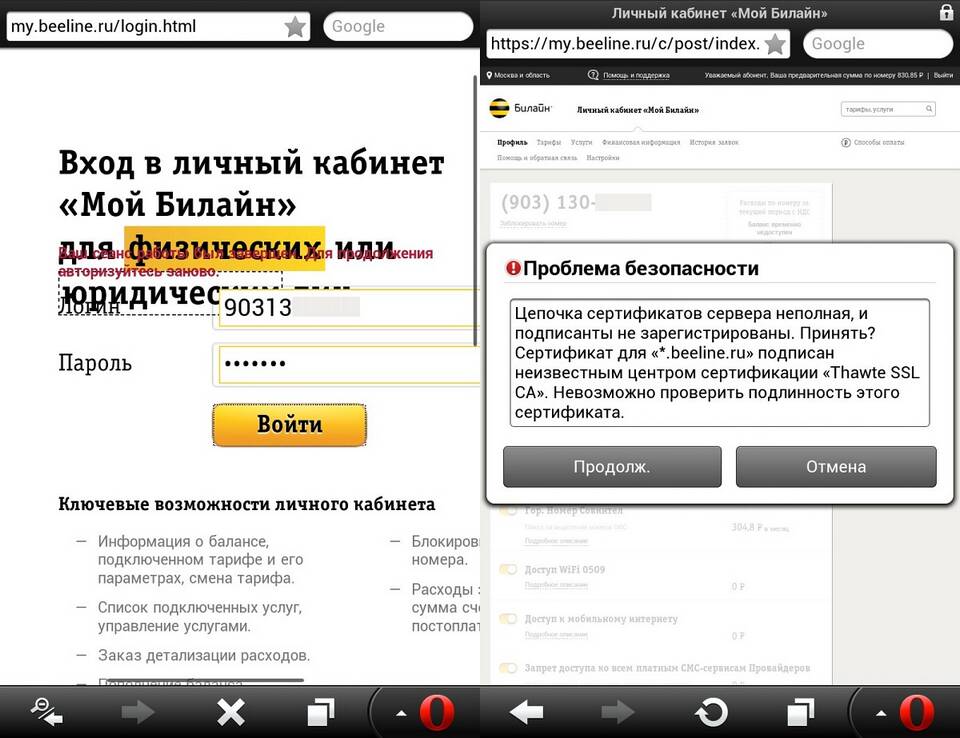Open tabs view in right browser toolbar
960x738 pixels.
tap(801, 712)
